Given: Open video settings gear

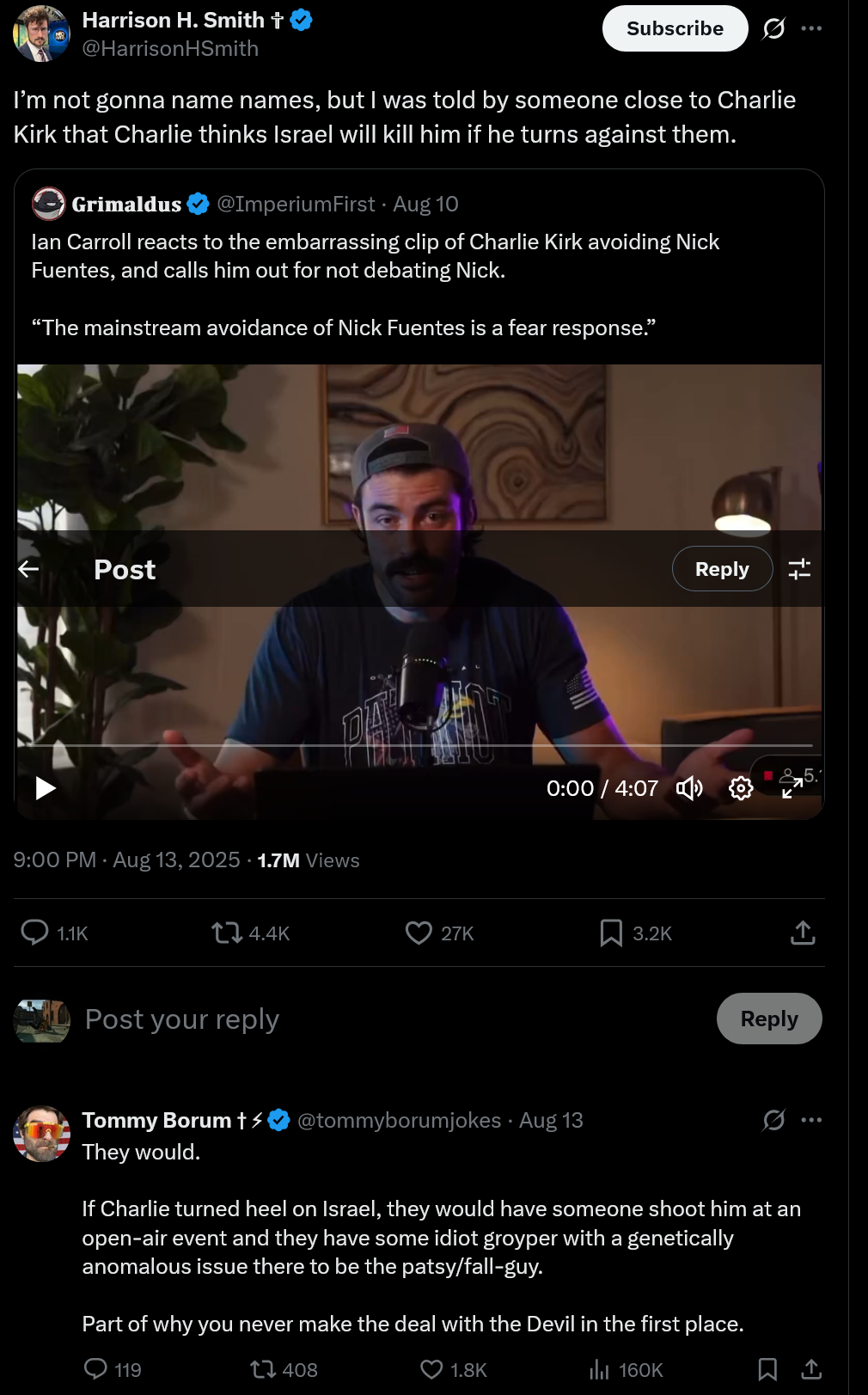Looking at the screenshot, I should (x=741, y=788).
